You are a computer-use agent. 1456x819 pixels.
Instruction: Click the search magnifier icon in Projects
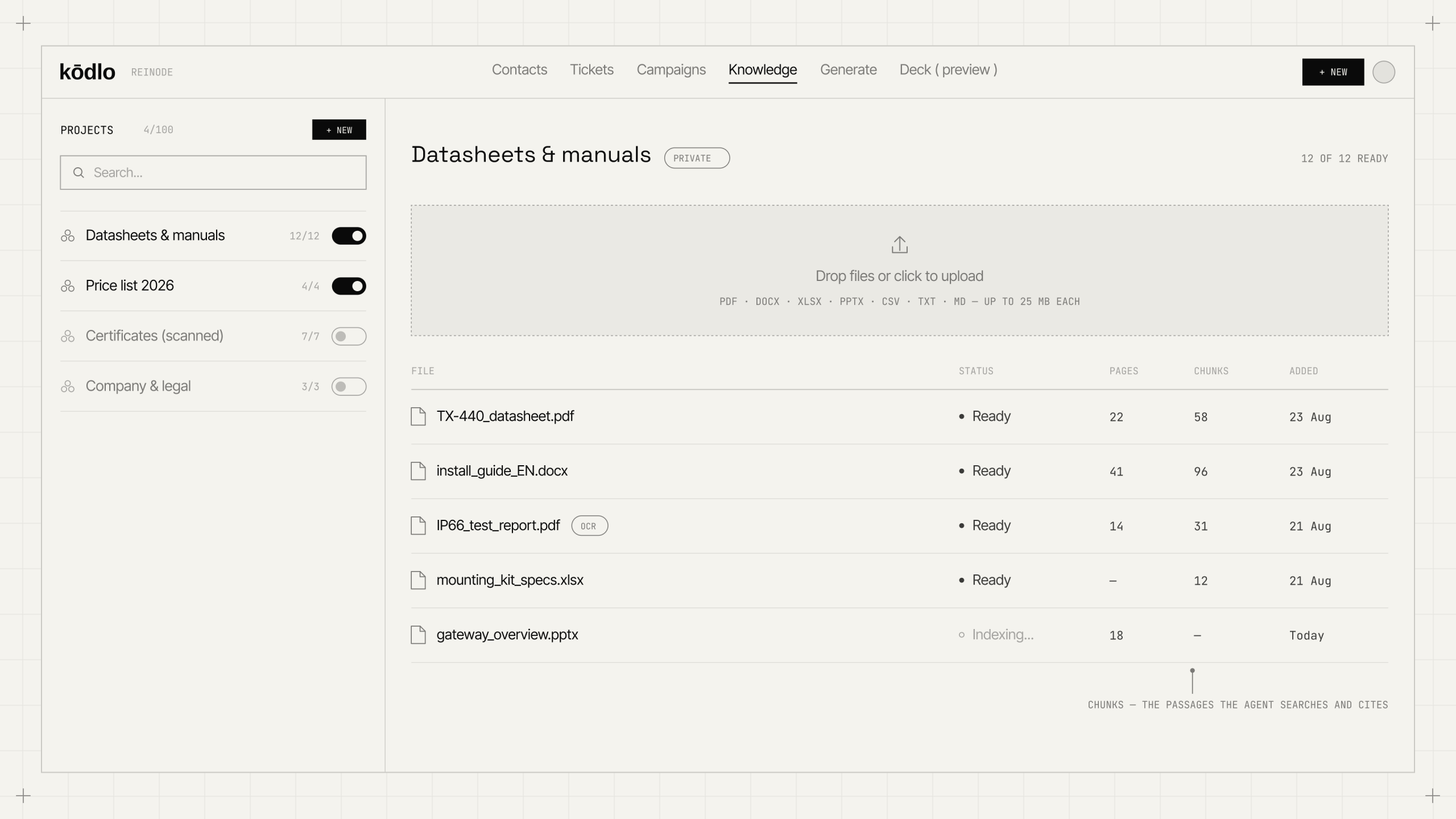pyautogui.click(x=78, y=172)
